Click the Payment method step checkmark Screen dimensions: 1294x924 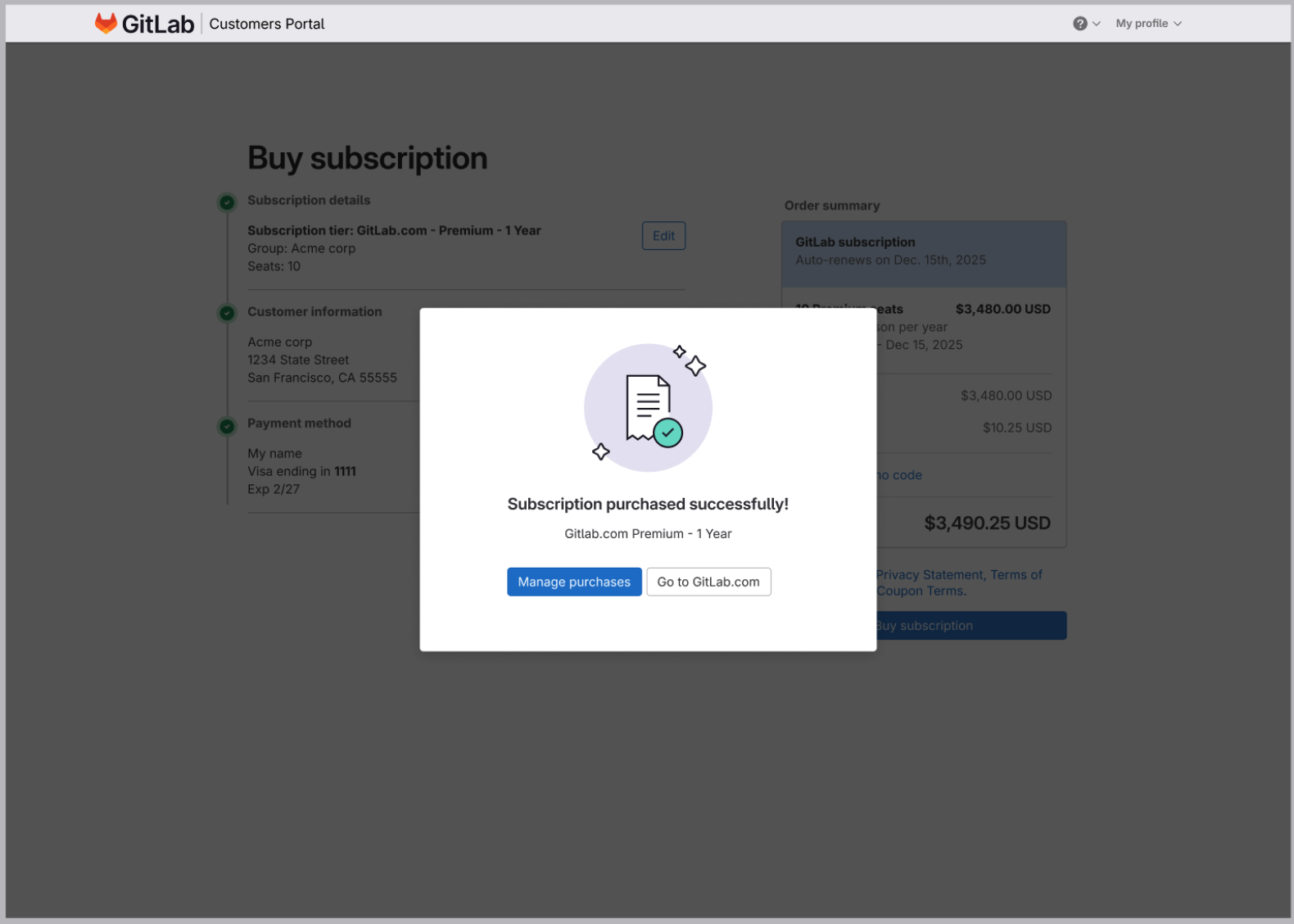tap(227, 426)
